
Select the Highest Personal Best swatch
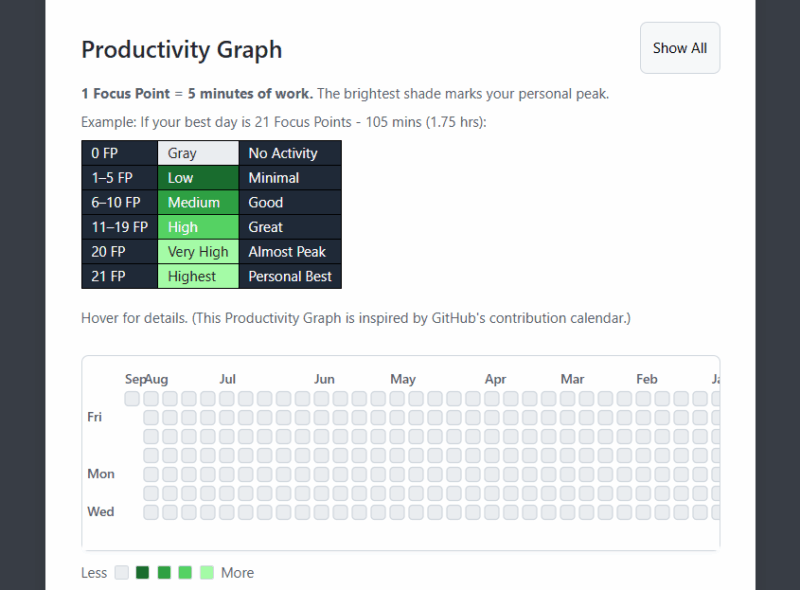point(198,276)
